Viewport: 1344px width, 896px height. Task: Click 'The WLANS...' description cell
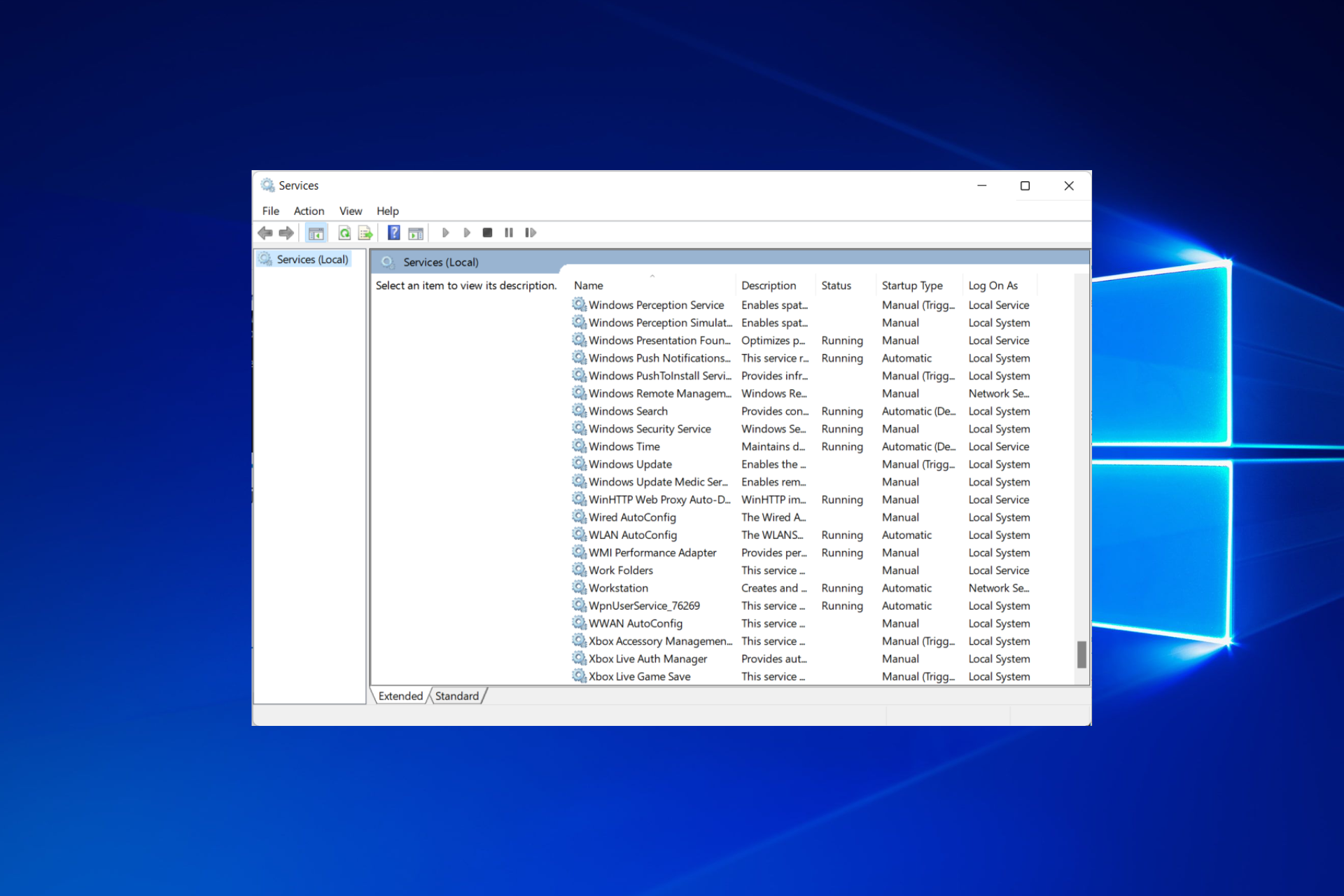tap(771, 535)
